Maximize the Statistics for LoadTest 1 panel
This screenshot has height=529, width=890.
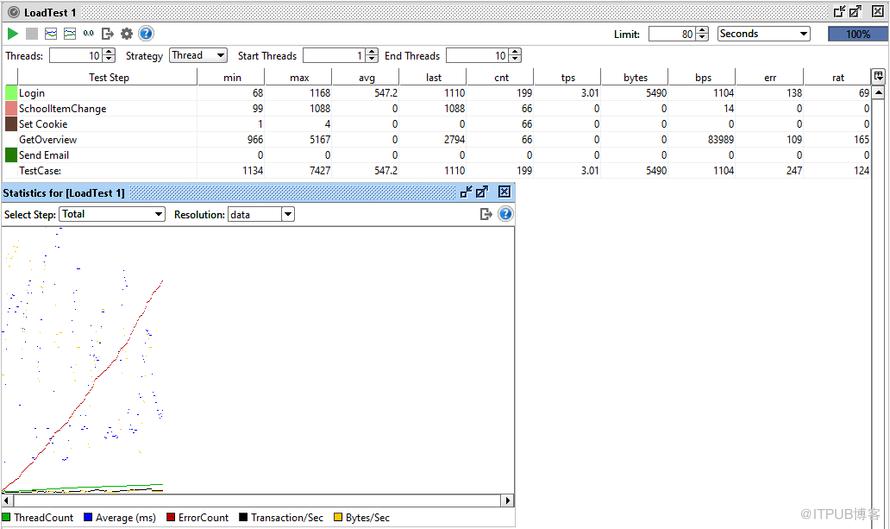pyautogui.click(x=482, y=192)
